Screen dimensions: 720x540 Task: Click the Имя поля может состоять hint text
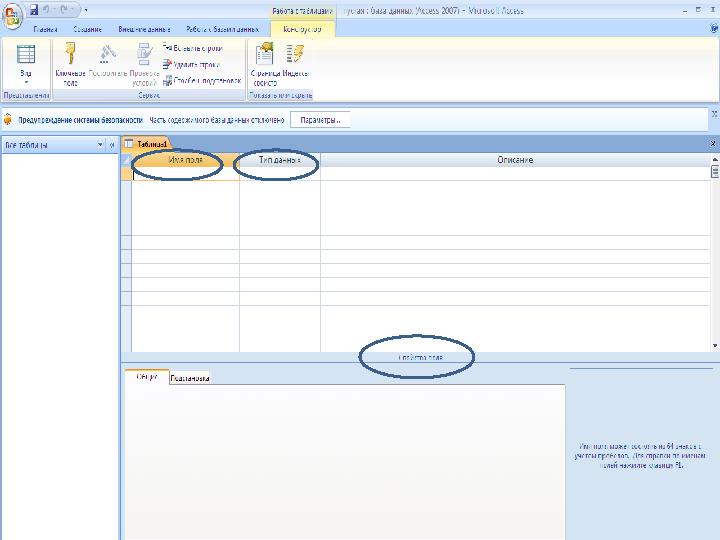640,456
